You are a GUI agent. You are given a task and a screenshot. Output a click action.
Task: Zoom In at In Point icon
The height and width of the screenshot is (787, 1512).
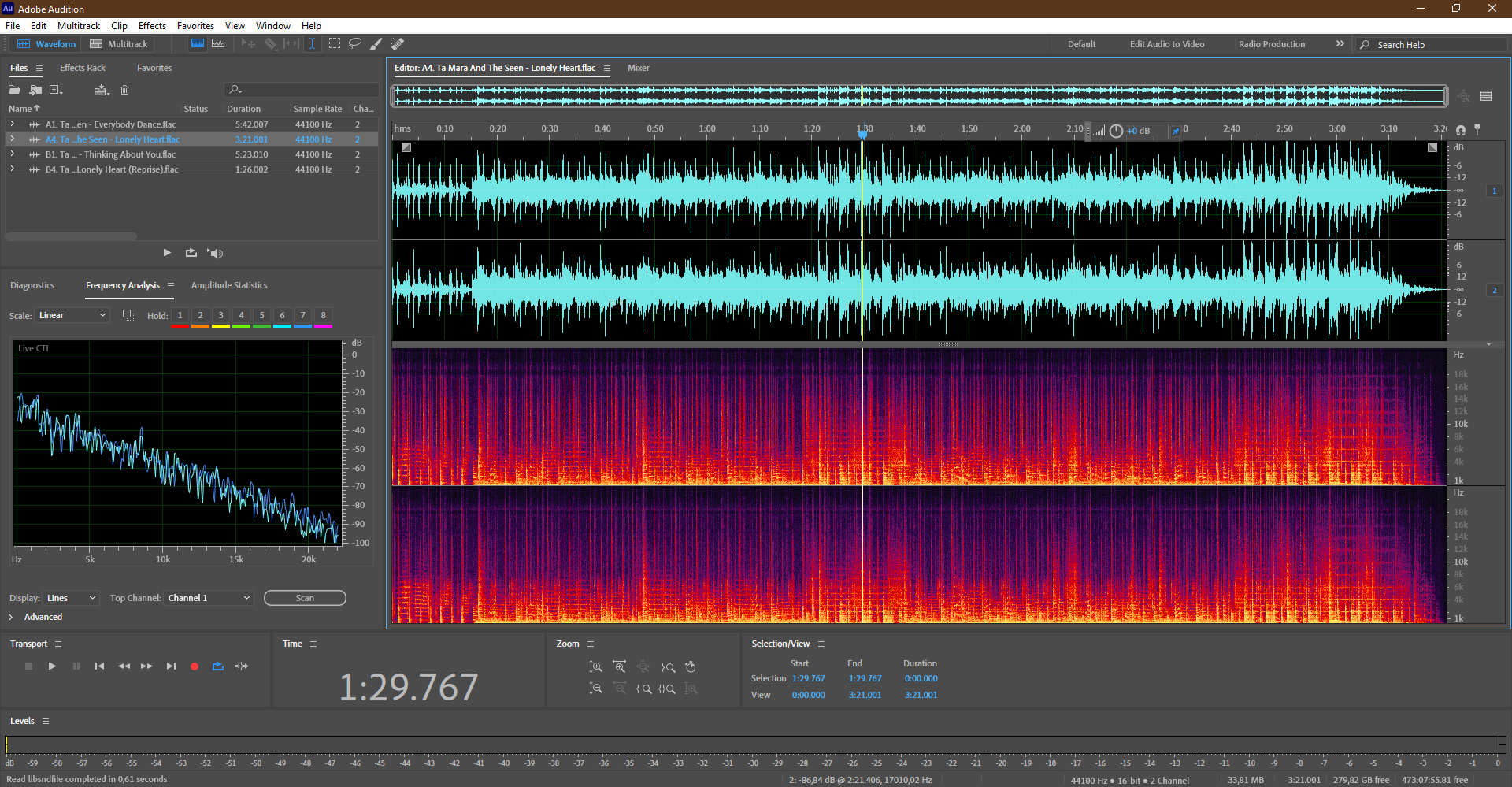pyautogui.click(x=643, y=689)
